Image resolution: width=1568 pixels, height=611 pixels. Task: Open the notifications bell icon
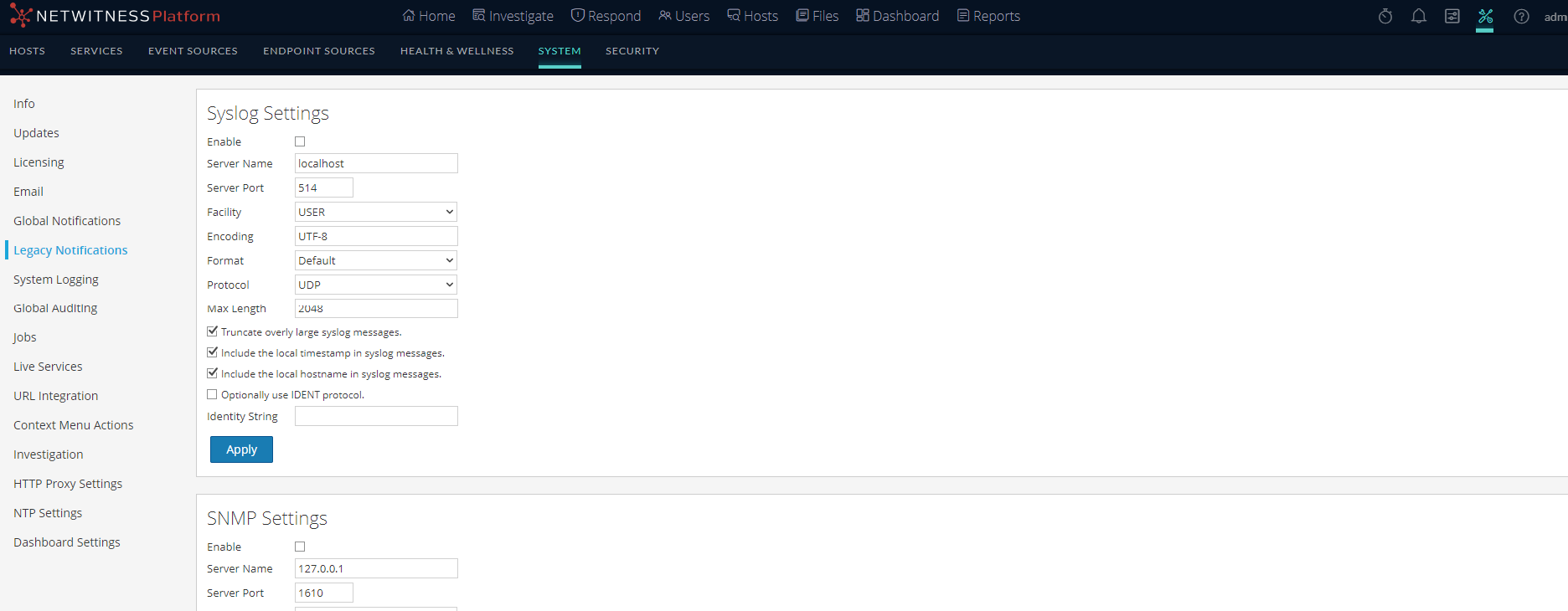point(1418,17)
